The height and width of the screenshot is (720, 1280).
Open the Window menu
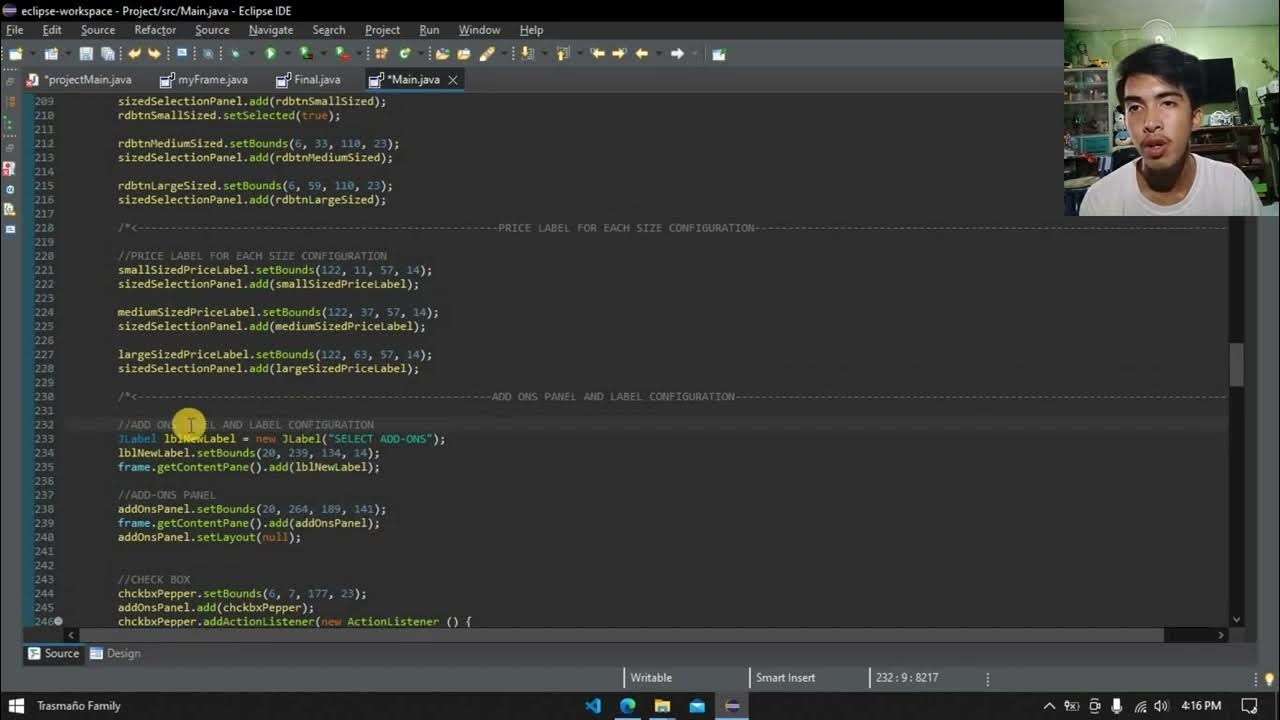tap(479, 30)
